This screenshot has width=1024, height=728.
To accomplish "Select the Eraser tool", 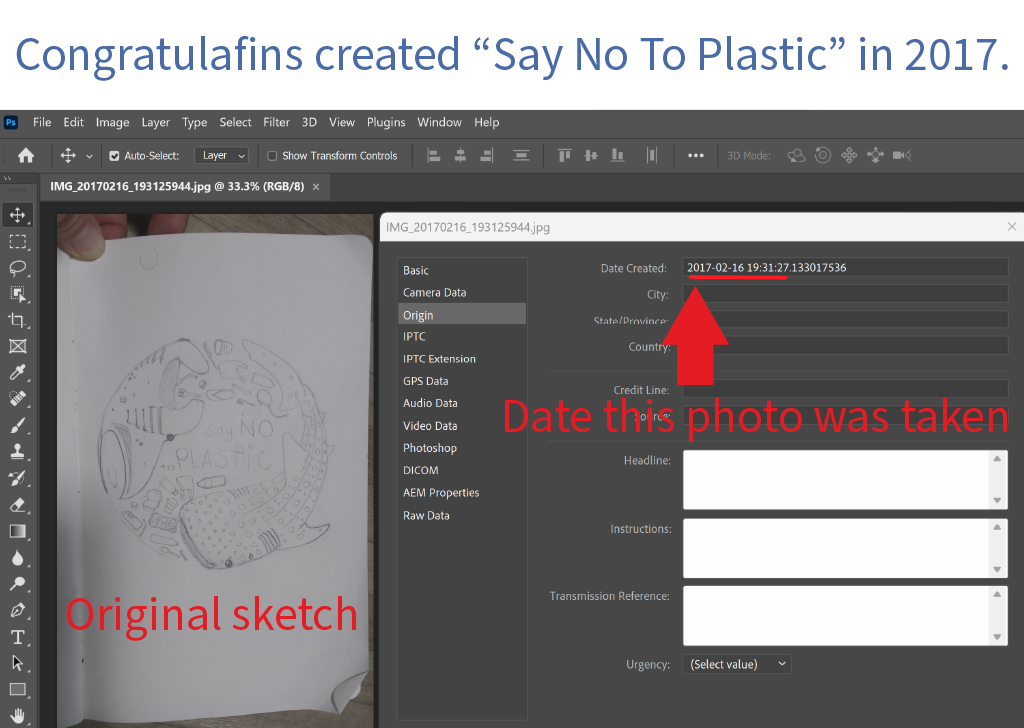I will click(x=18, y=505).
